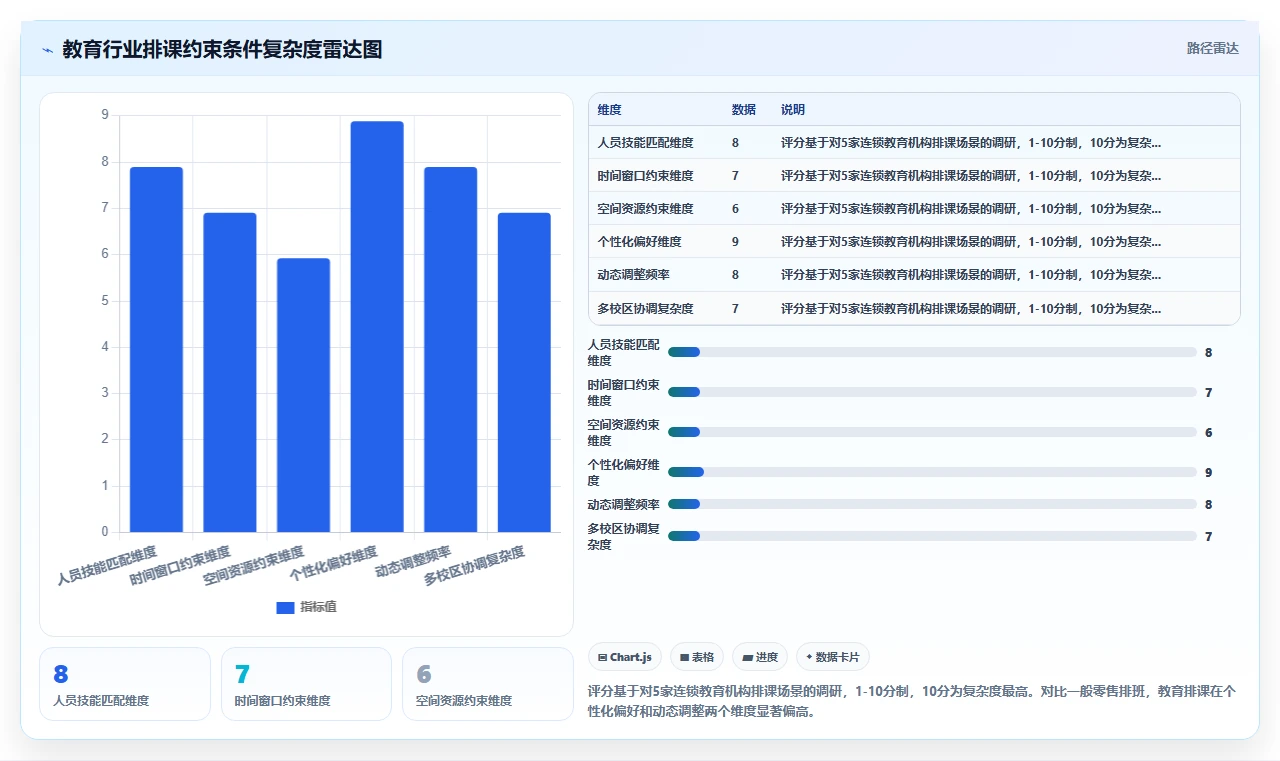Image resolution: width=1280 pixels, height=761 pixels.
Task: Select table cell 多校区协调复杂度
Action: point(645,308)
